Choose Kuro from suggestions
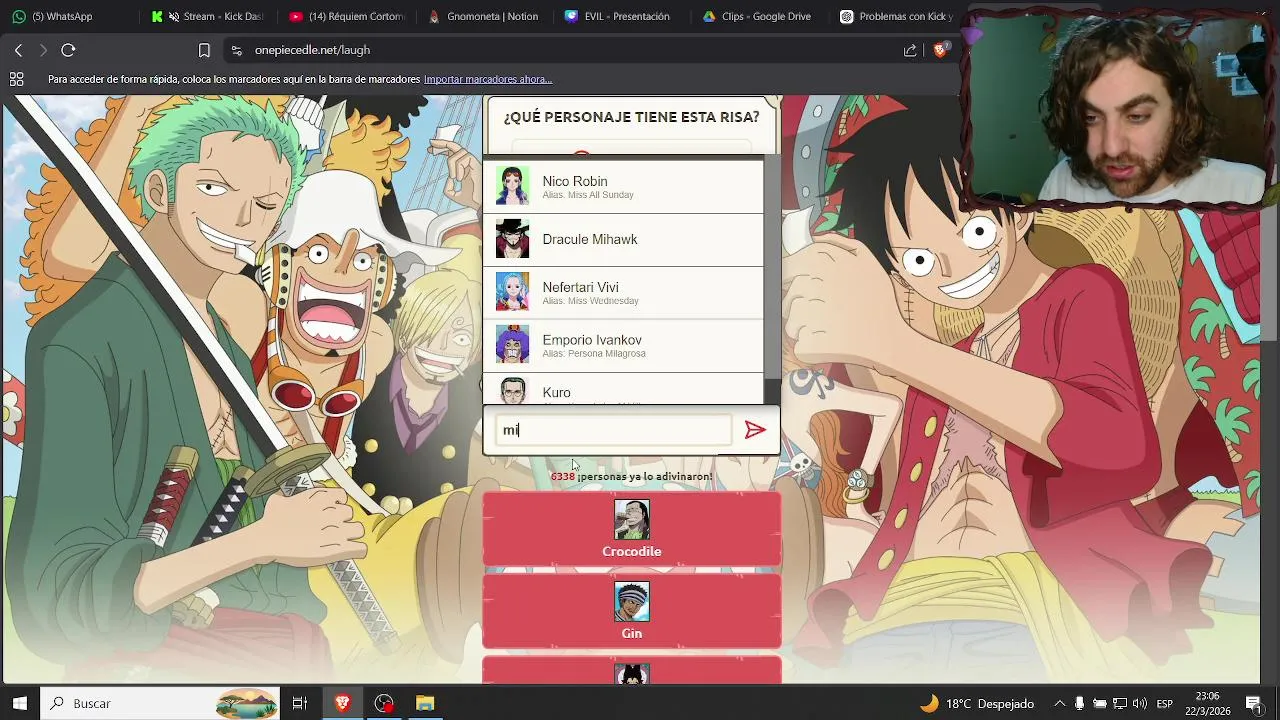This screenshot has height=720, width=1280. click(x=623, y=390)
